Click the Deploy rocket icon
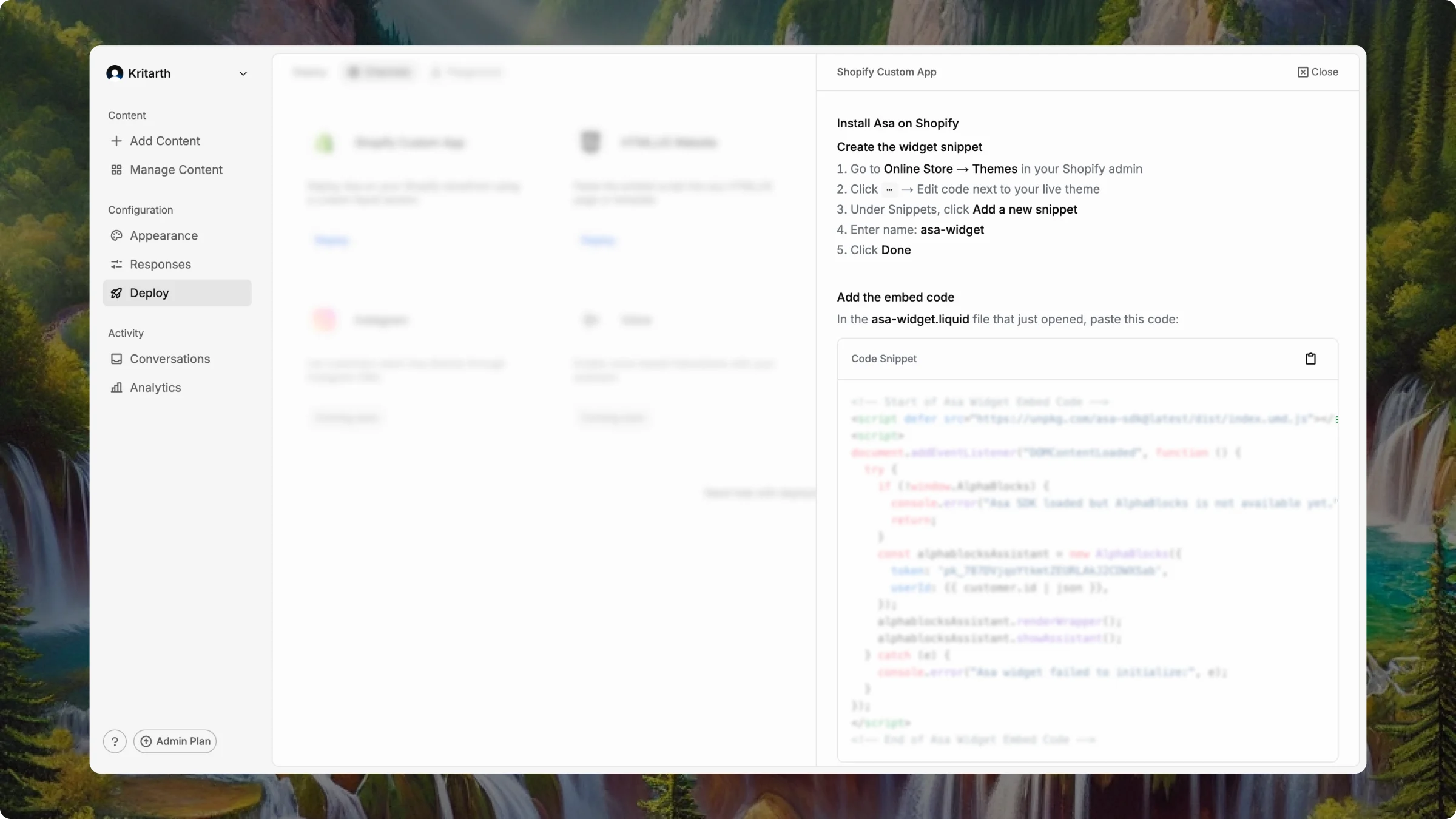1456x819 pixels. point(116,293)
